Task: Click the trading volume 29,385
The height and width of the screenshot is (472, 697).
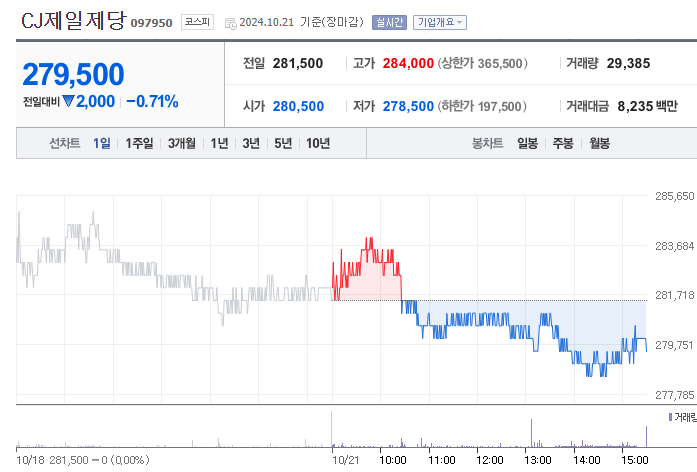Action: click(x=628, y=63)
